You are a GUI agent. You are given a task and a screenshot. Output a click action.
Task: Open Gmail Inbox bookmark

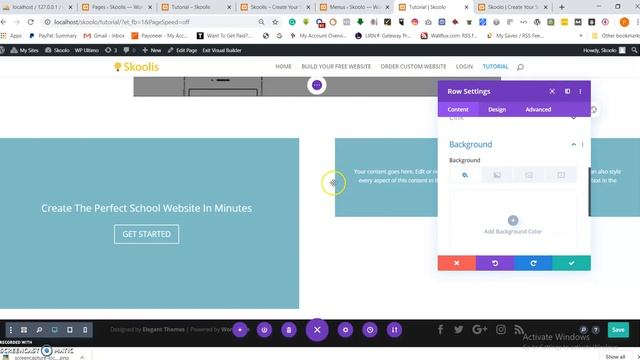point(104,36)
